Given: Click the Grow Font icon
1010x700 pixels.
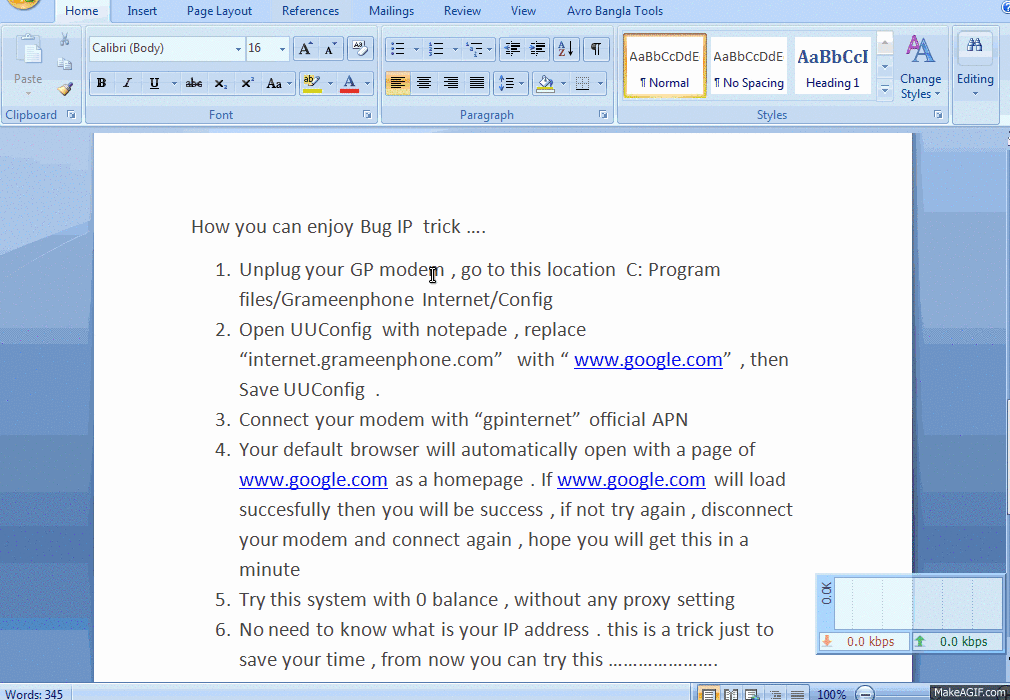Looking at the screenshot, I should [305, 48].
